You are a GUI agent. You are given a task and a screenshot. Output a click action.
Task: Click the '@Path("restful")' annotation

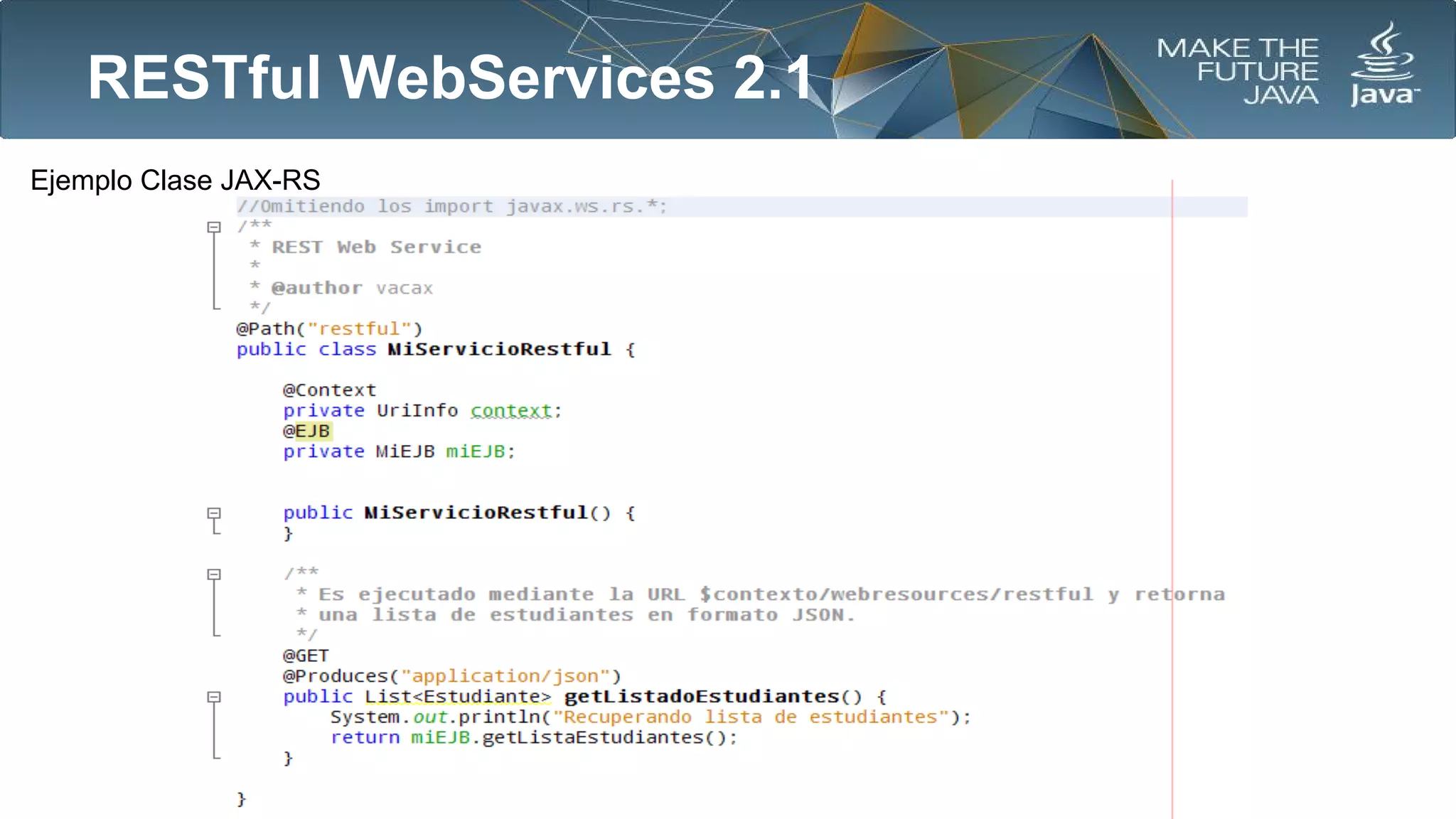[x=330, y=329]
